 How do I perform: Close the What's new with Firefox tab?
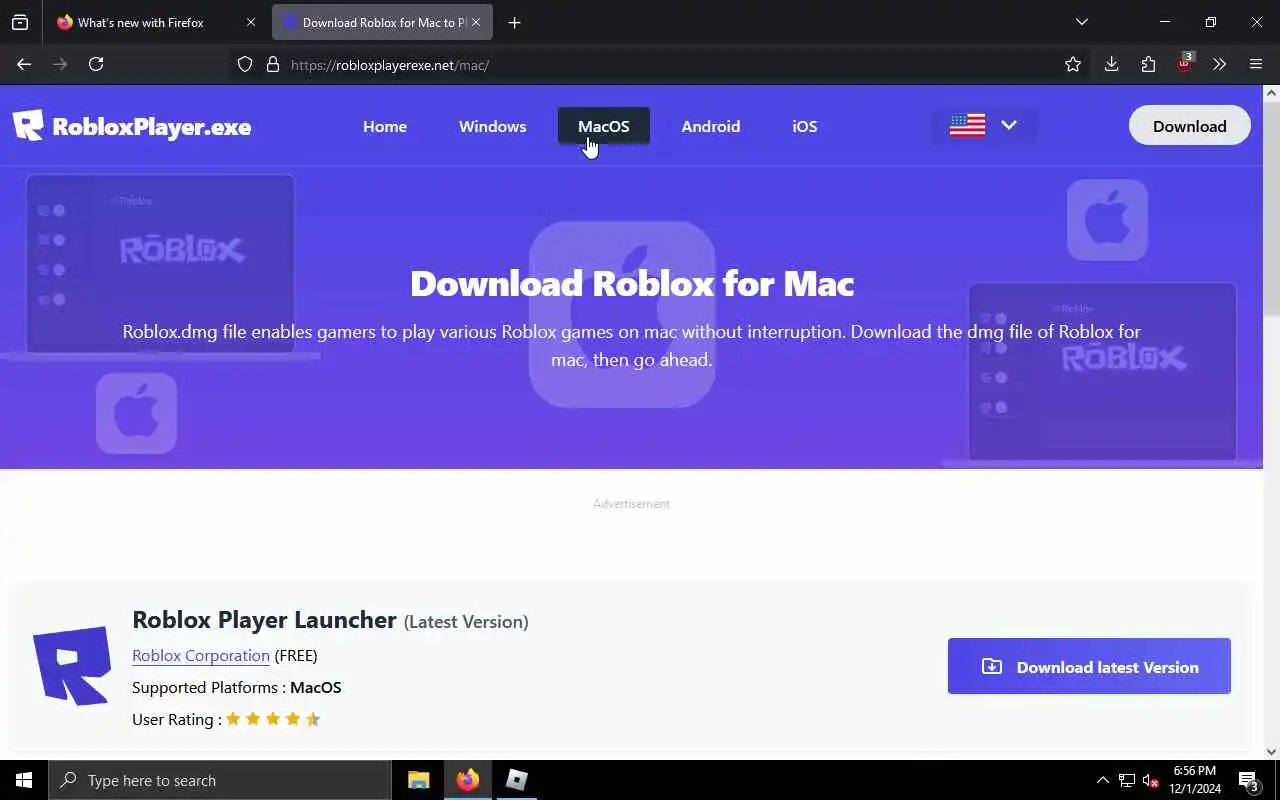coord(250,22)
